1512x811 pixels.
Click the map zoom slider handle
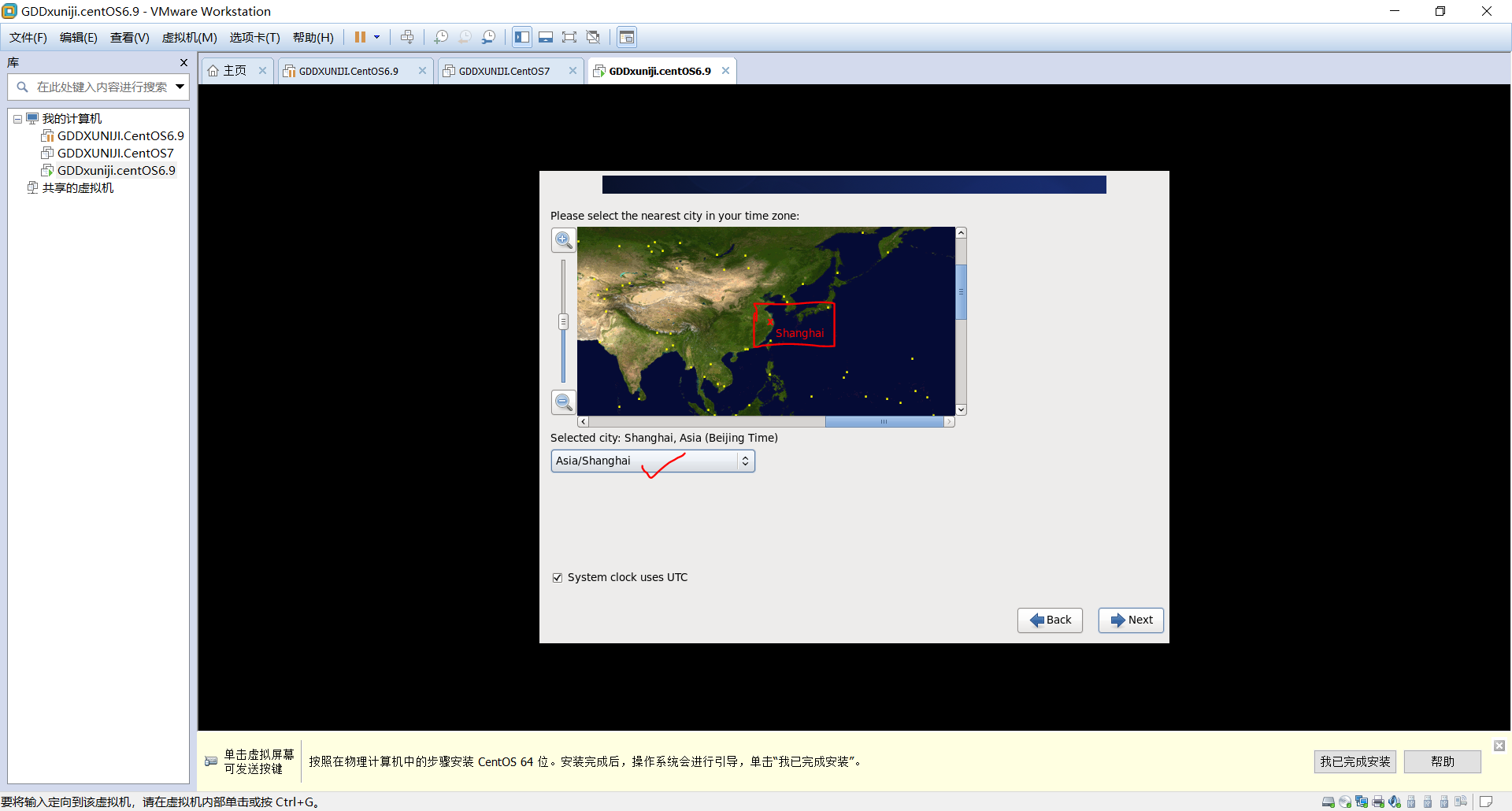[563, 321]
